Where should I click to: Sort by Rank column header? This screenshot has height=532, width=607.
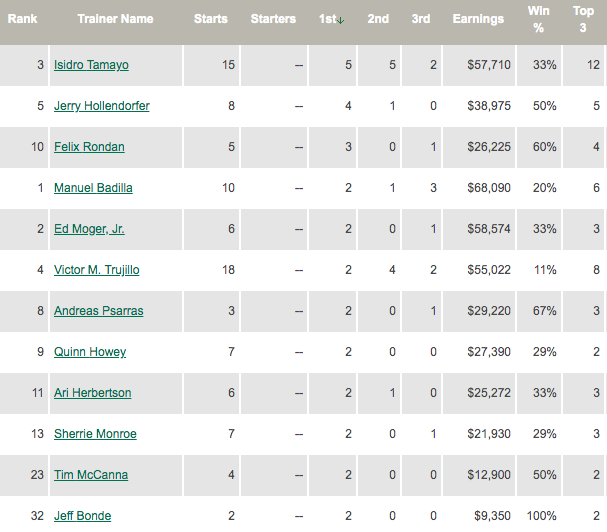point(23,19)
